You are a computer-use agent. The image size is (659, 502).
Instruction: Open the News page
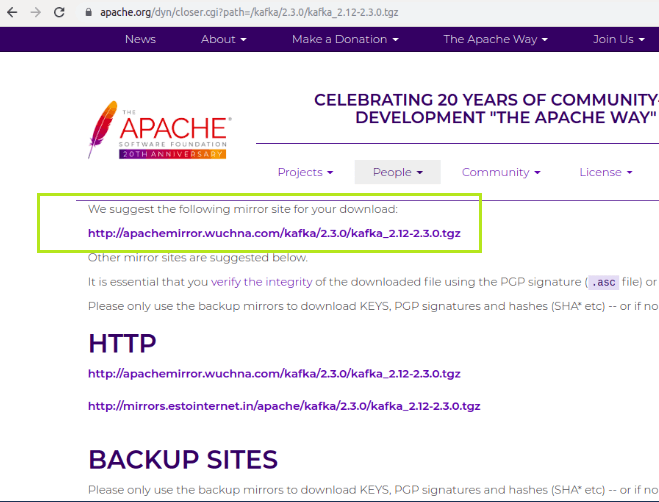140,39
